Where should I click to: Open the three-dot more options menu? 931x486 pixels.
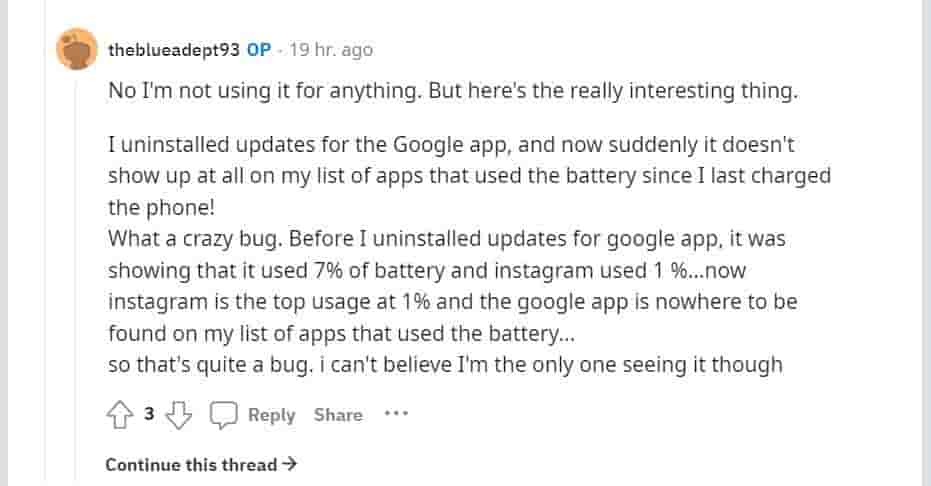397,413
